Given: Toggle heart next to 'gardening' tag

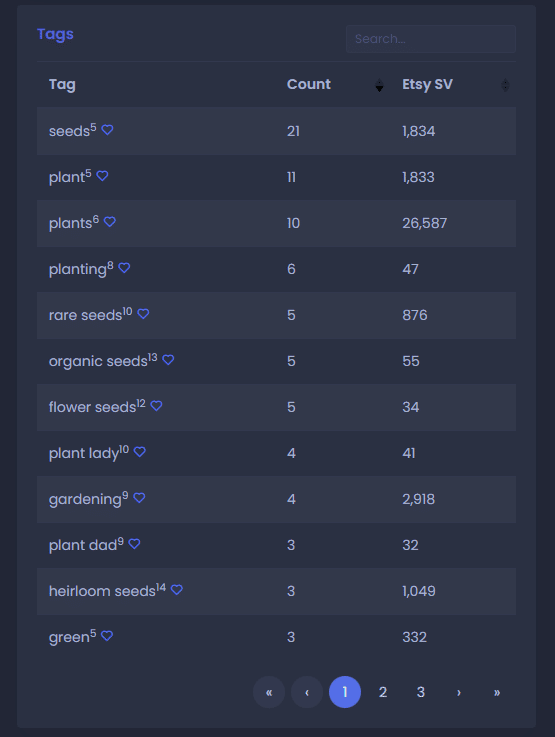Looking at the screenshot, I should click(x=139, y=497).
